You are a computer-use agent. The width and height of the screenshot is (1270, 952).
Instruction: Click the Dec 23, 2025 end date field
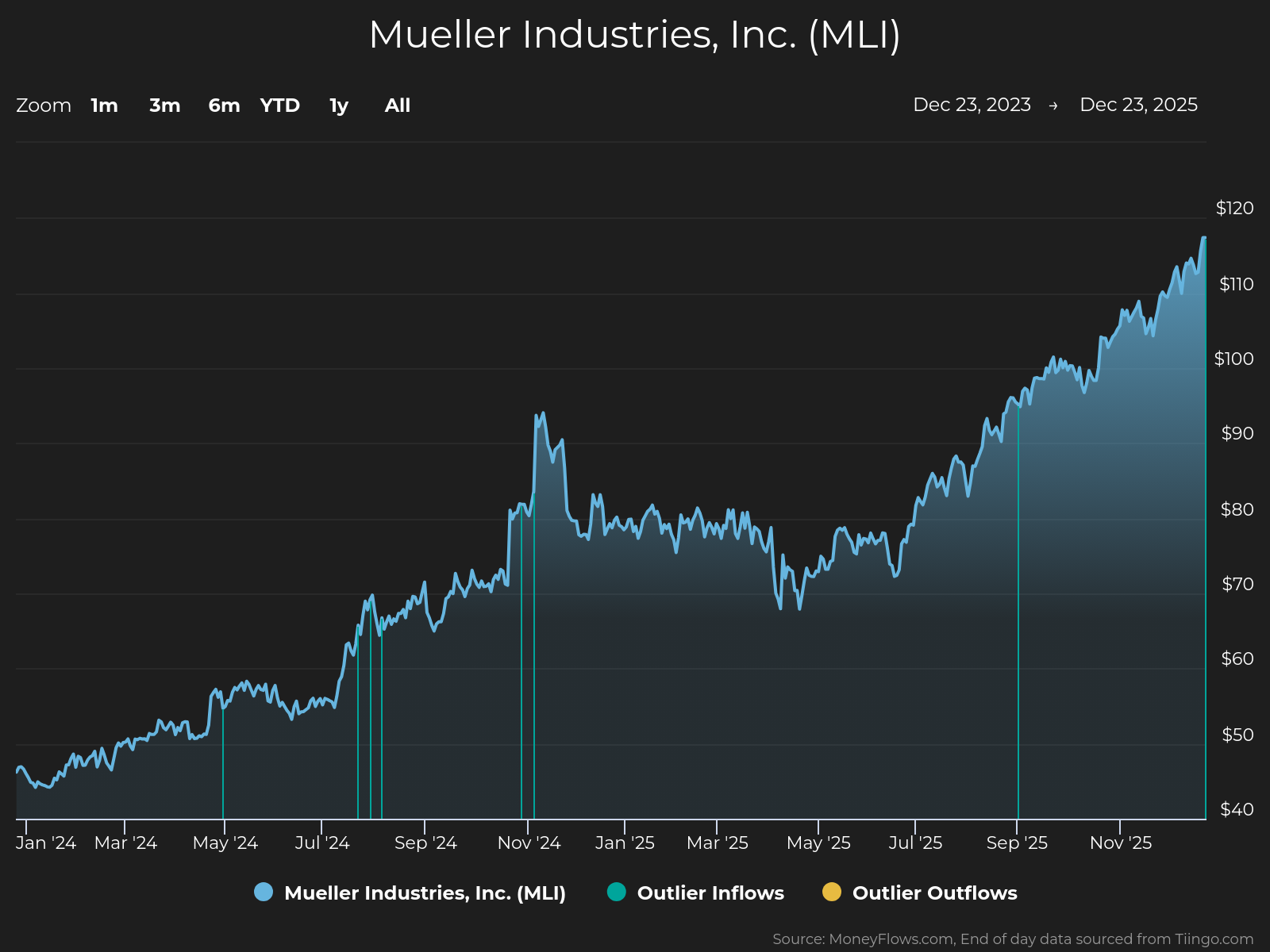1138,105
